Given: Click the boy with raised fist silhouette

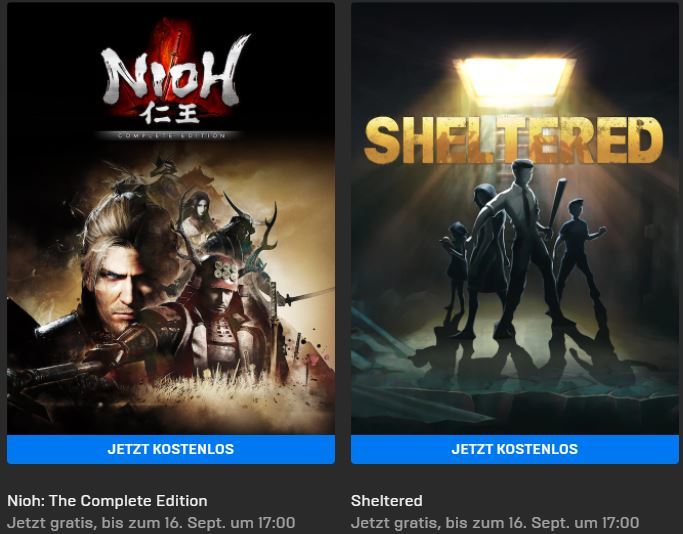Looking at the screenshot, I should click(578, 248).
